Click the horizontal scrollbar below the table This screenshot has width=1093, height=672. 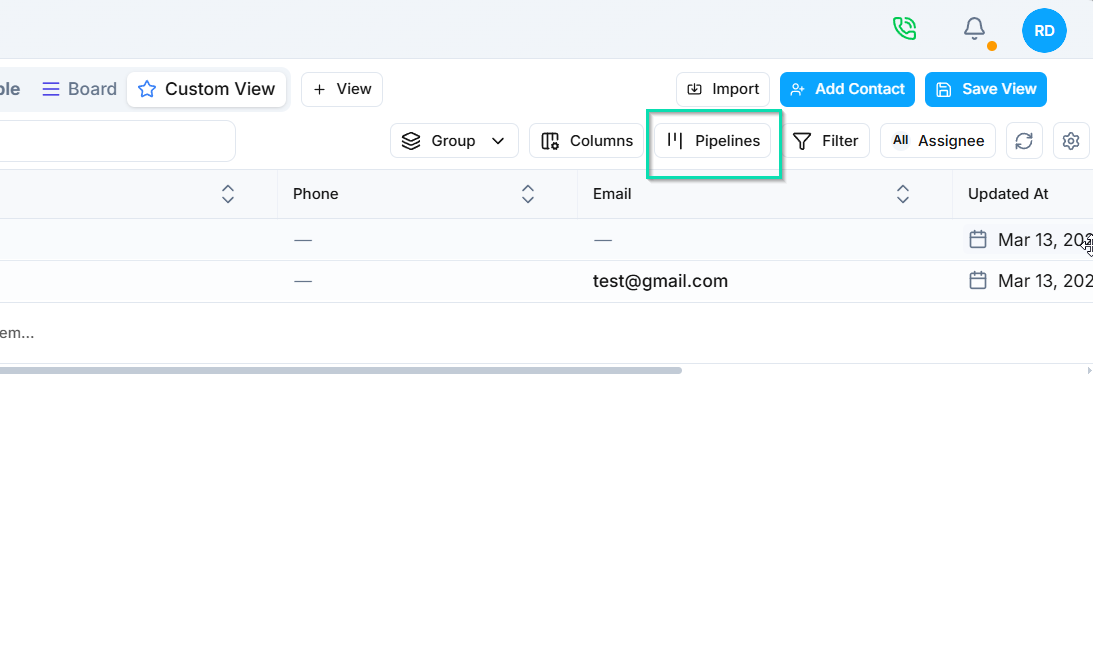[x=340, y=370]
